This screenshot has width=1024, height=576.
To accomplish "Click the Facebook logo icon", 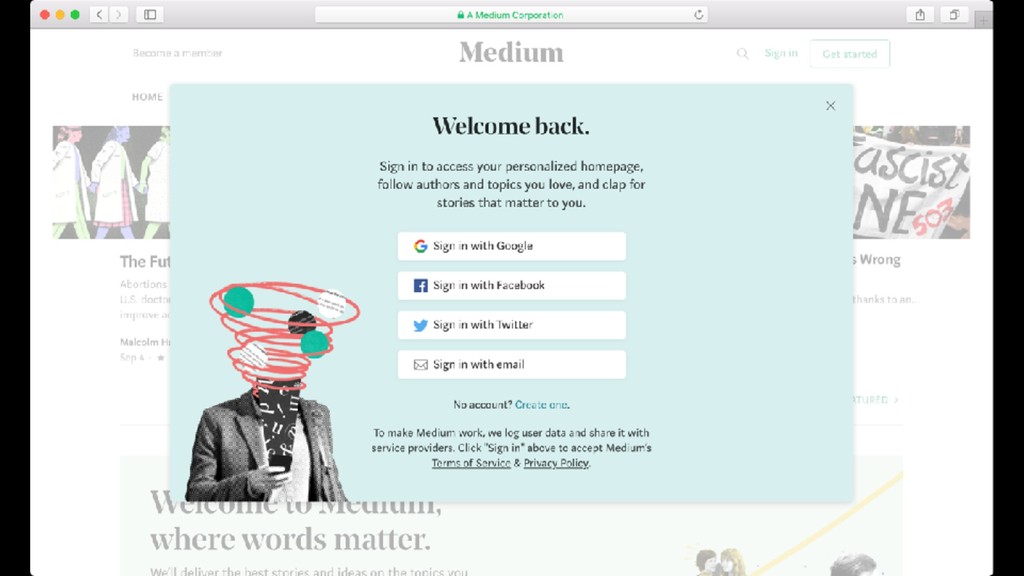I will [421, 285].
